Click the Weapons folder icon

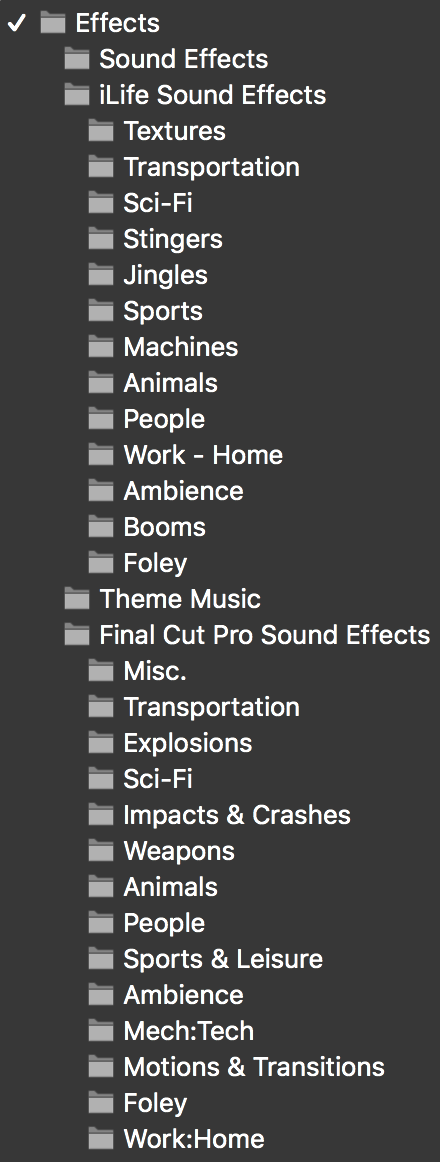point(101,851)
